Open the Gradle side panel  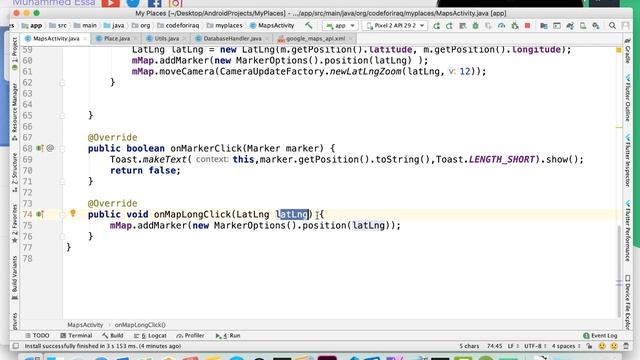pyautogui.click(x=627, y=51)
